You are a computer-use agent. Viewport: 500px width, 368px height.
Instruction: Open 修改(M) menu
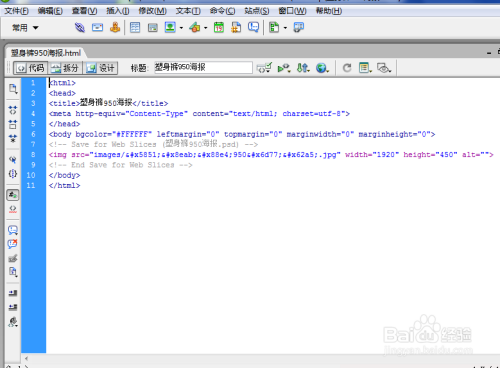(153, 11)
